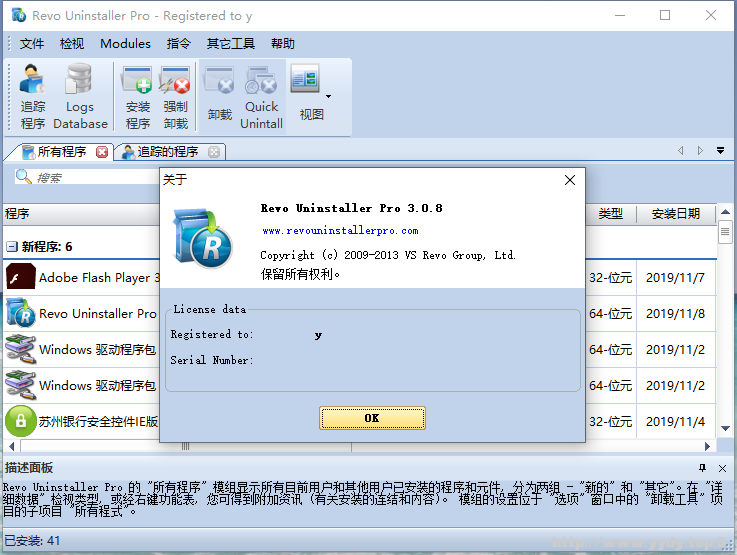Screen dimensions: 737x555
Task: Select the 苏州银行安全控件IE版 row
Action: pyautogui.click(x=360, y=421)
